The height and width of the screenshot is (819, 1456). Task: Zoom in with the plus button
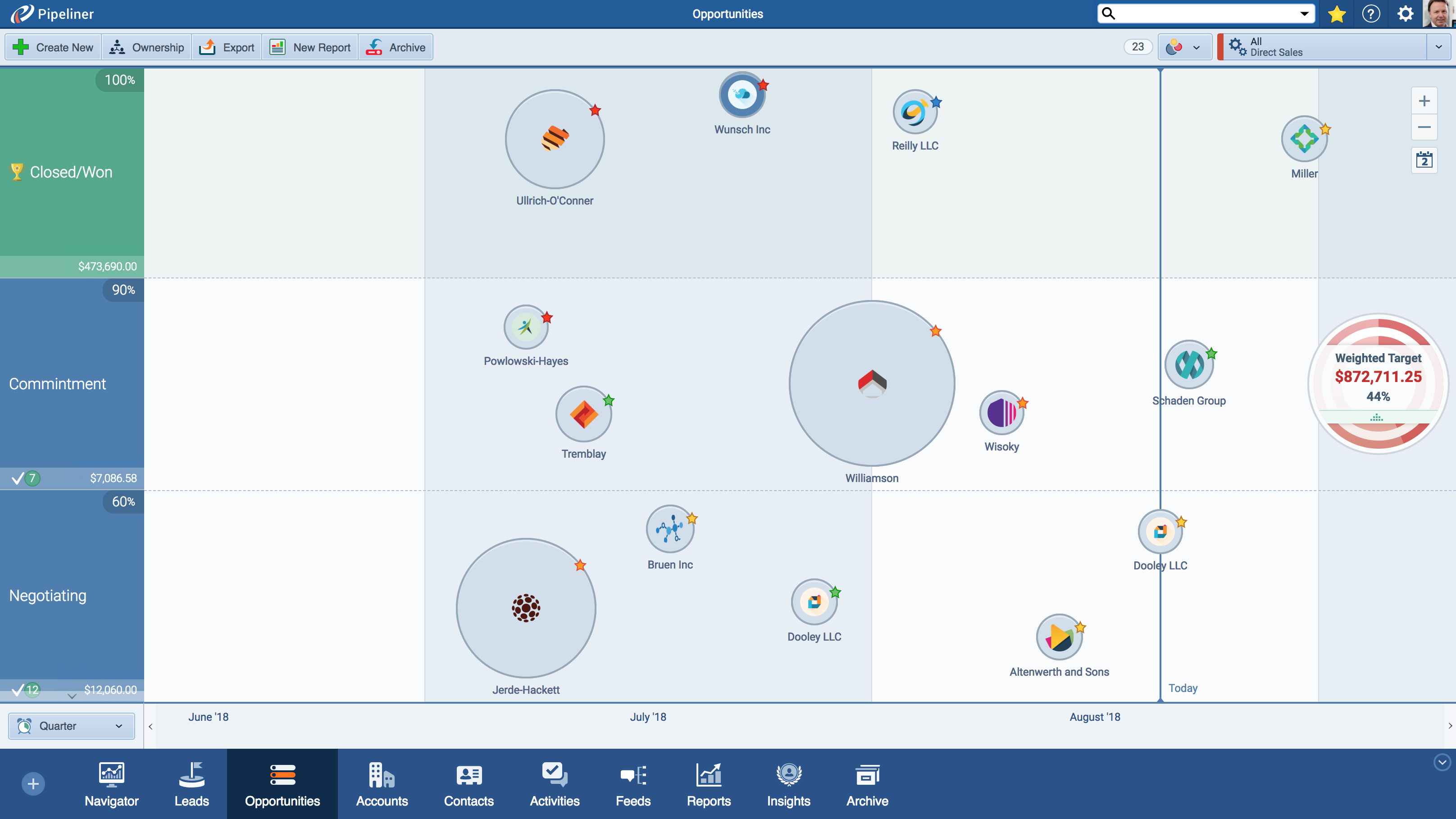[1424, 101]
